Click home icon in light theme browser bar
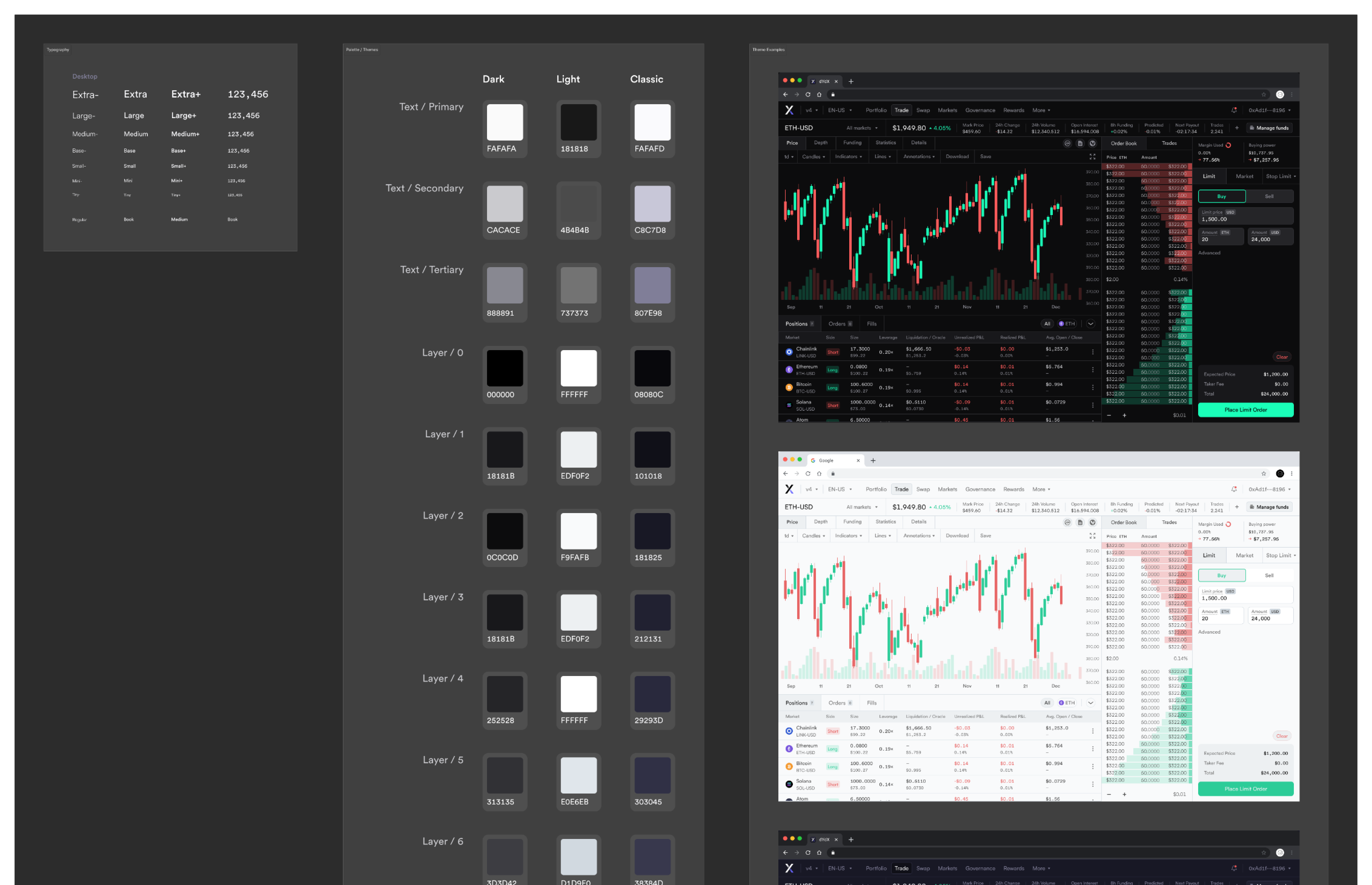 tap(819, 473)
